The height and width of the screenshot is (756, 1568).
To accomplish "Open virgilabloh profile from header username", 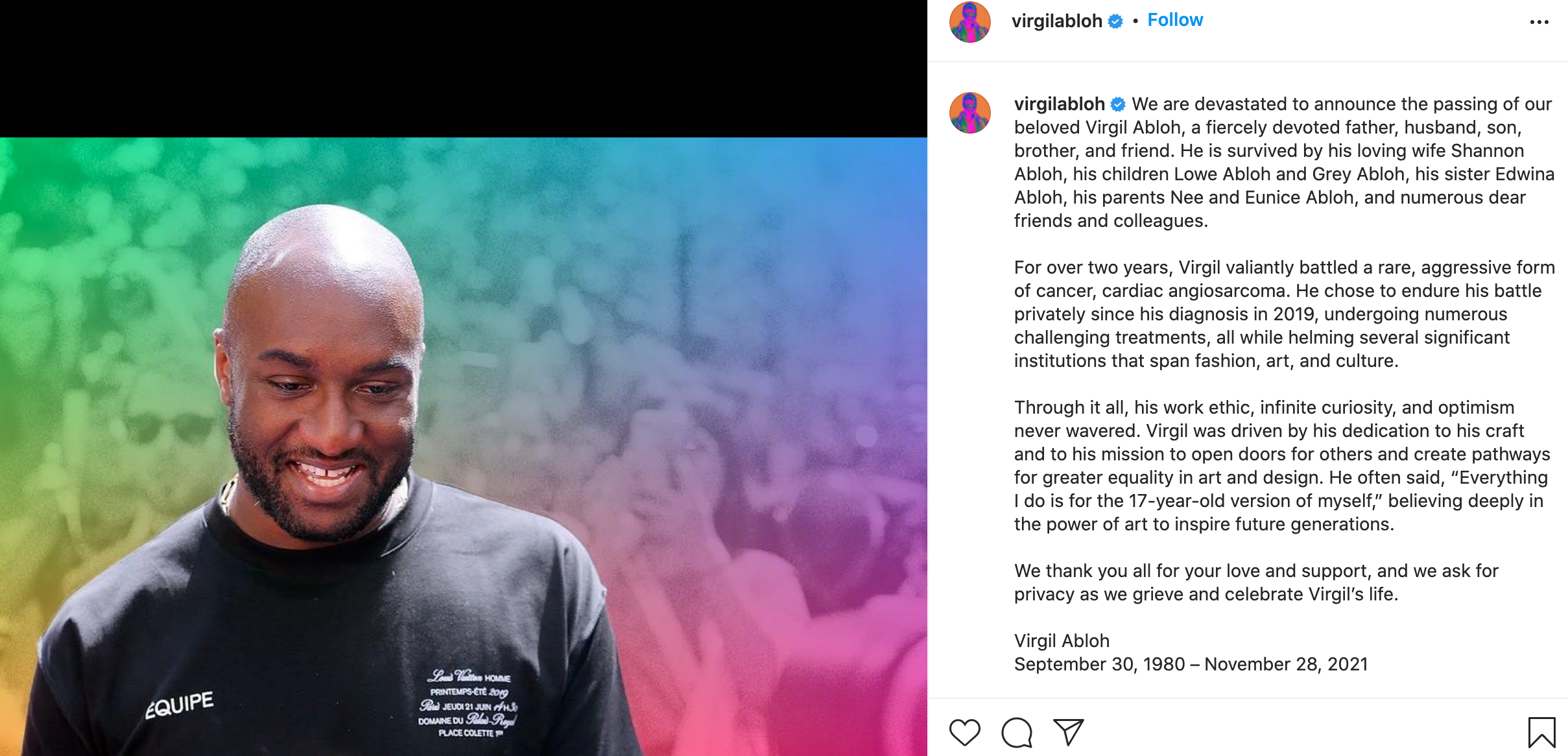I will click(1056, 21).
